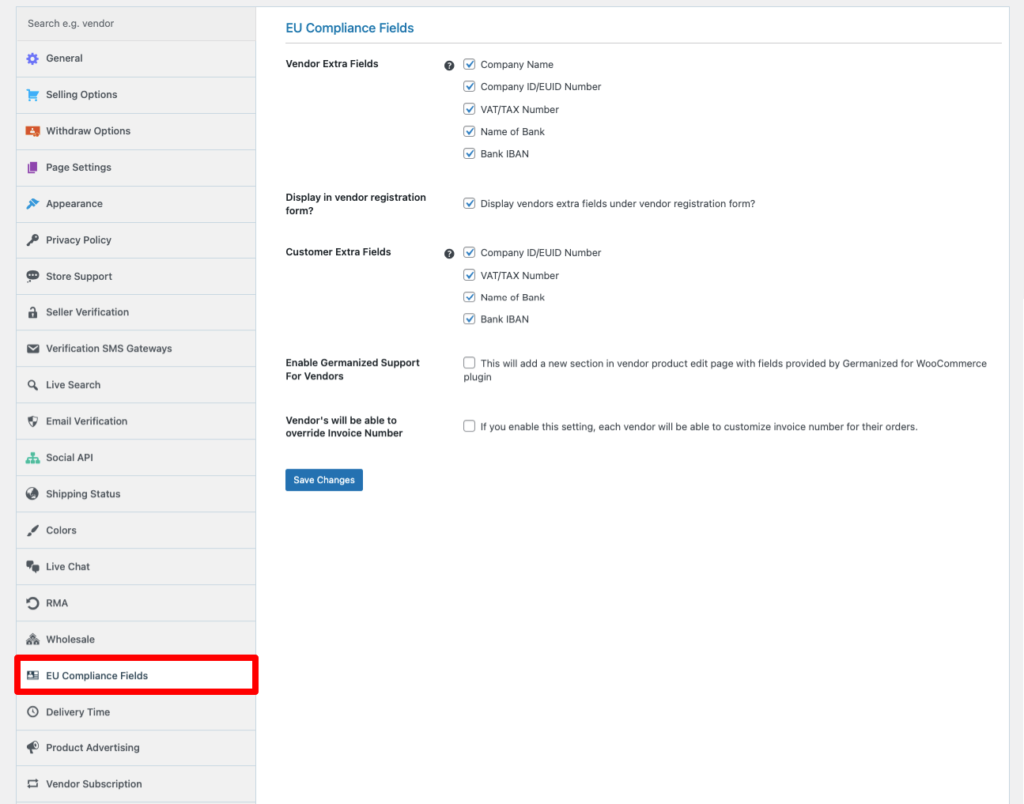
Task: Open Privacy Policy settings
Action: pos(136,240)
